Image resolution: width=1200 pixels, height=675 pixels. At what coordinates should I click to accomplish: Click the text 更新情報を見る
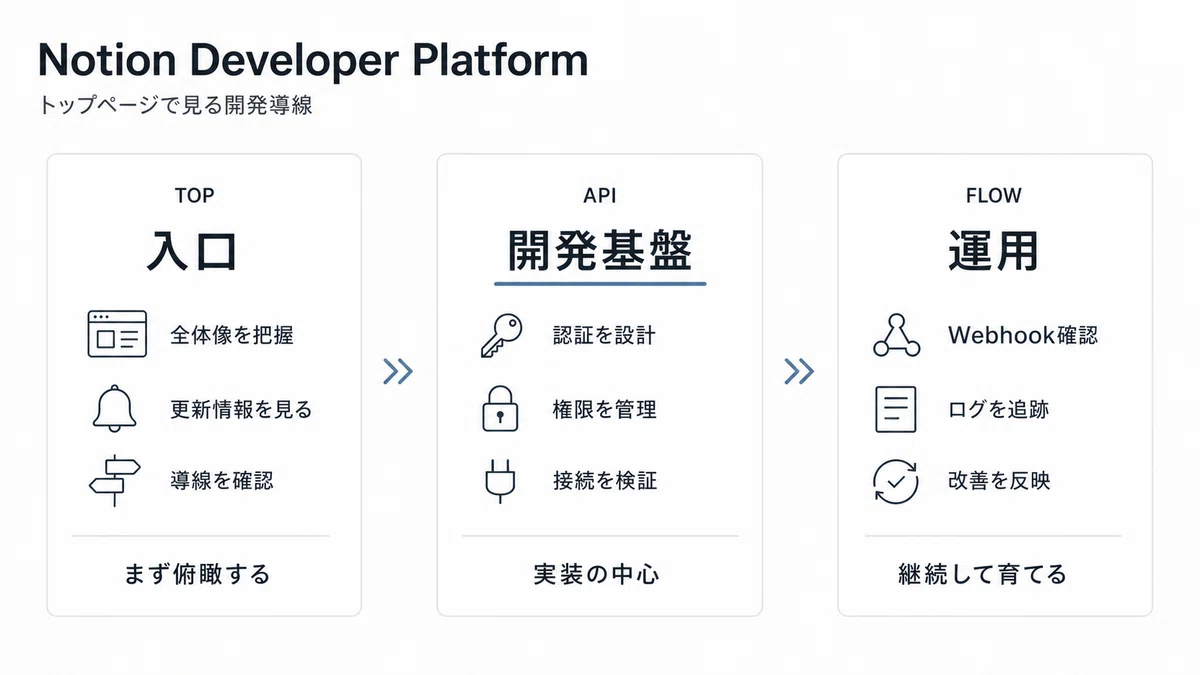pyautogui.click(x=241, y=409)
